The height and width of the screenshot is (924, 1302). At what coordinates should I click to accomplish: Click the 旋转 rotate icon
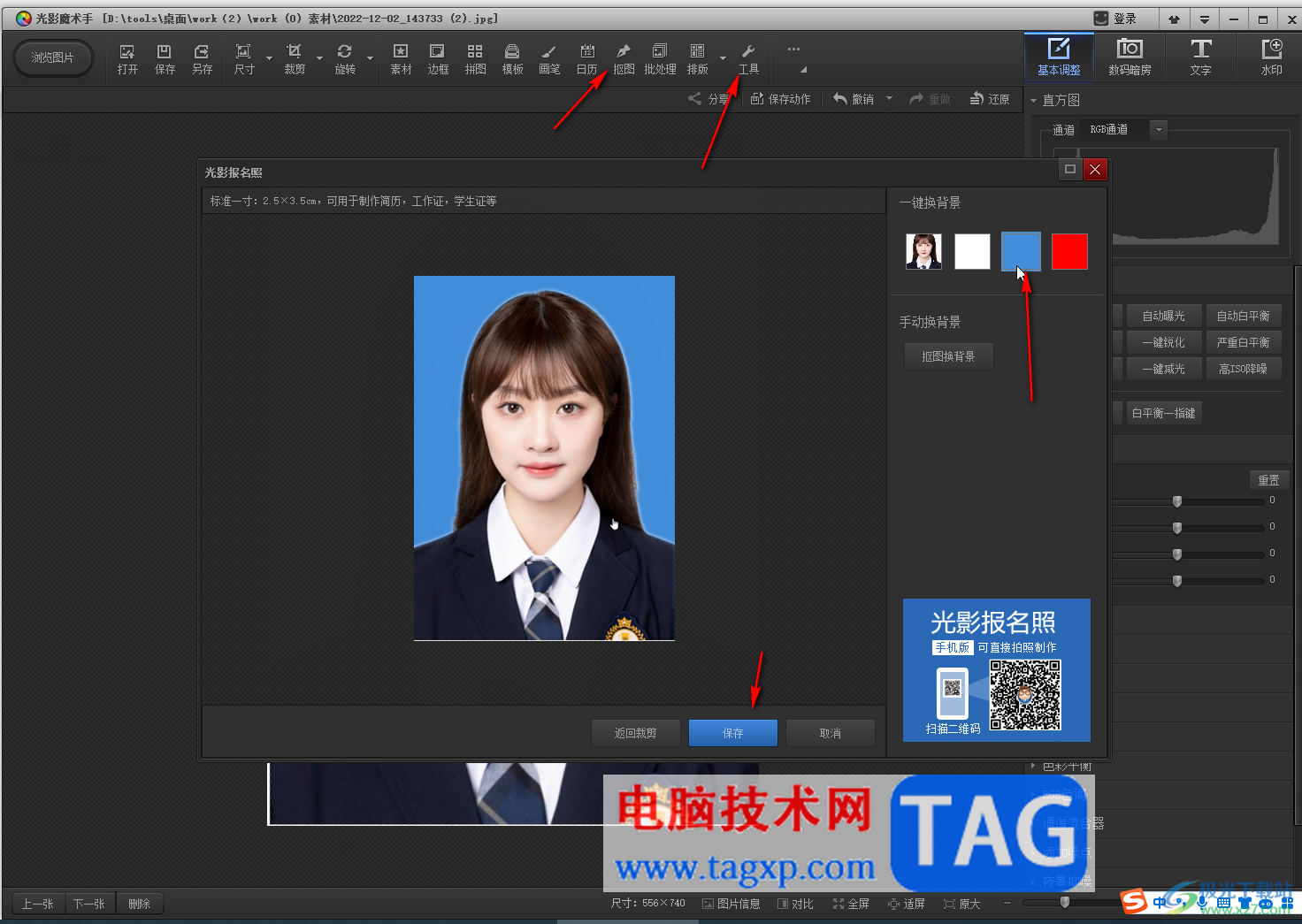[x=345, y=58]
